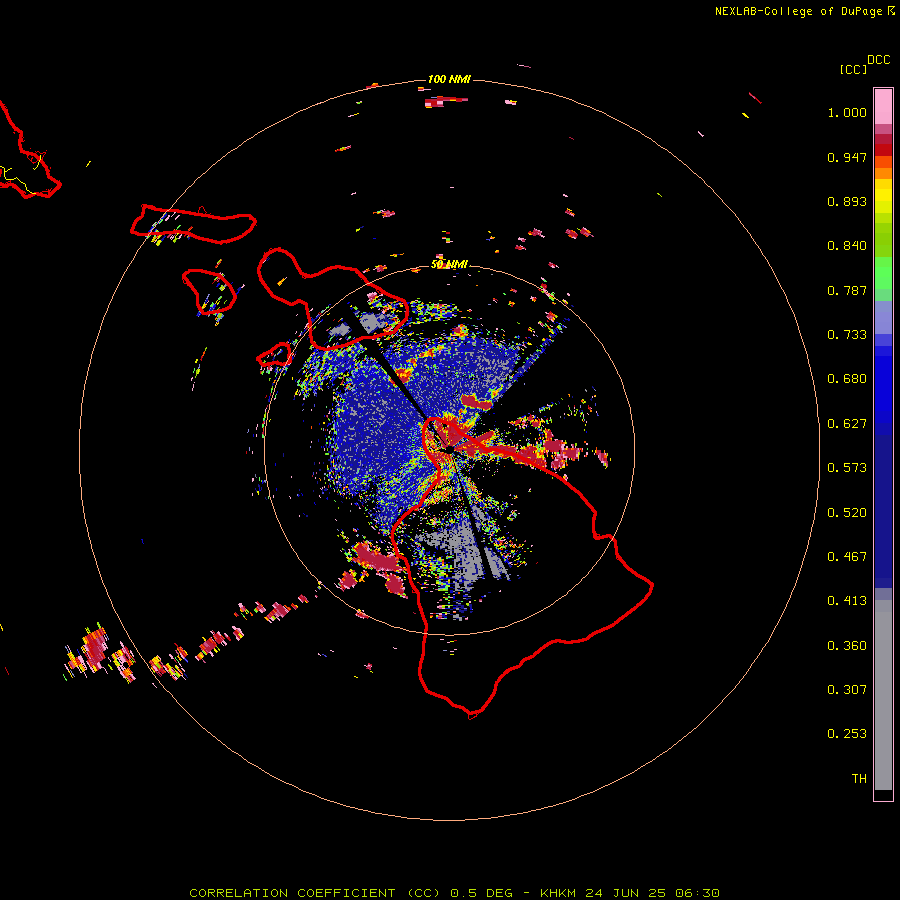Click the 100 NMI range ring label
This screenshot has height=900, width=900.
(449, 79)
